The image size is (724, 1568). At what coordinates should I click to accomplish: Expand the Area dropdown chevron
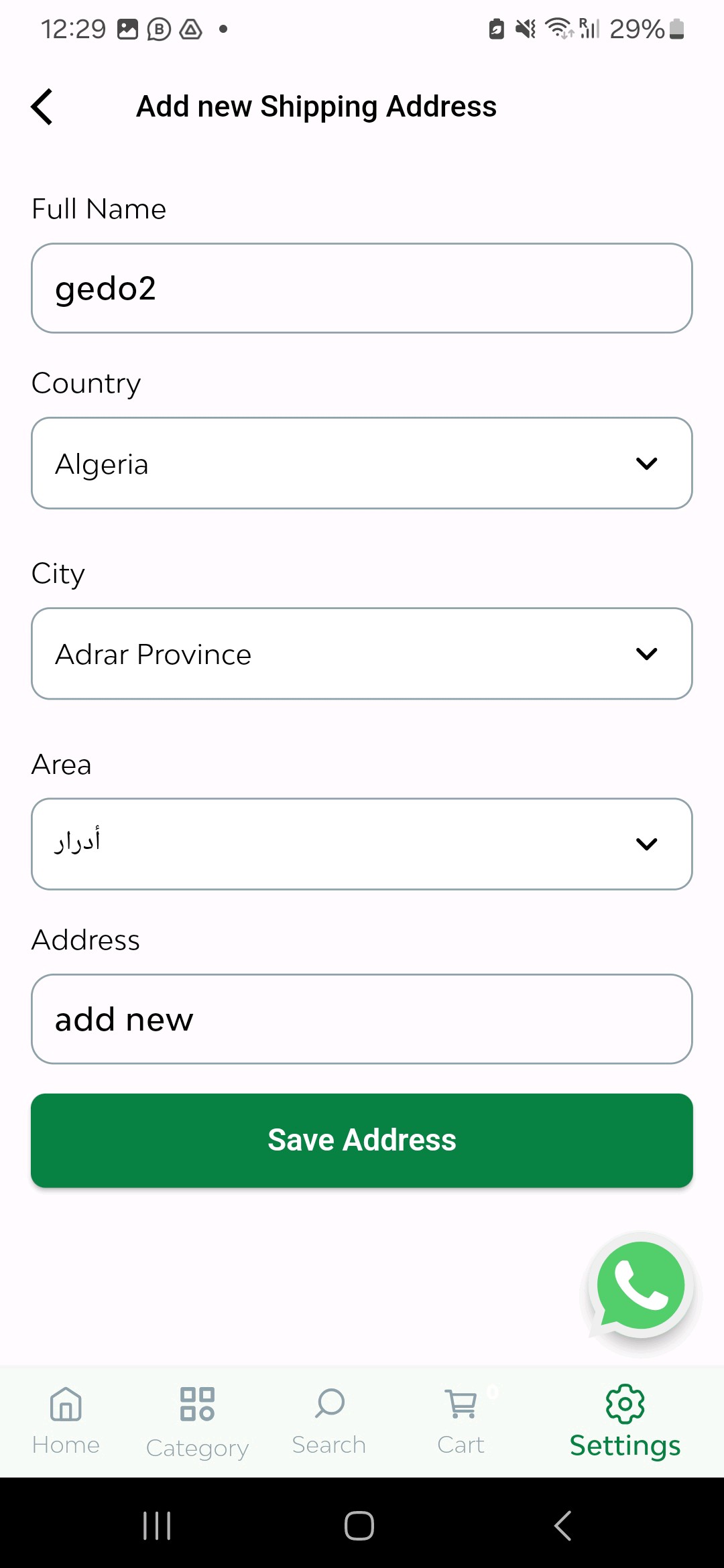(x=646, y=844)
